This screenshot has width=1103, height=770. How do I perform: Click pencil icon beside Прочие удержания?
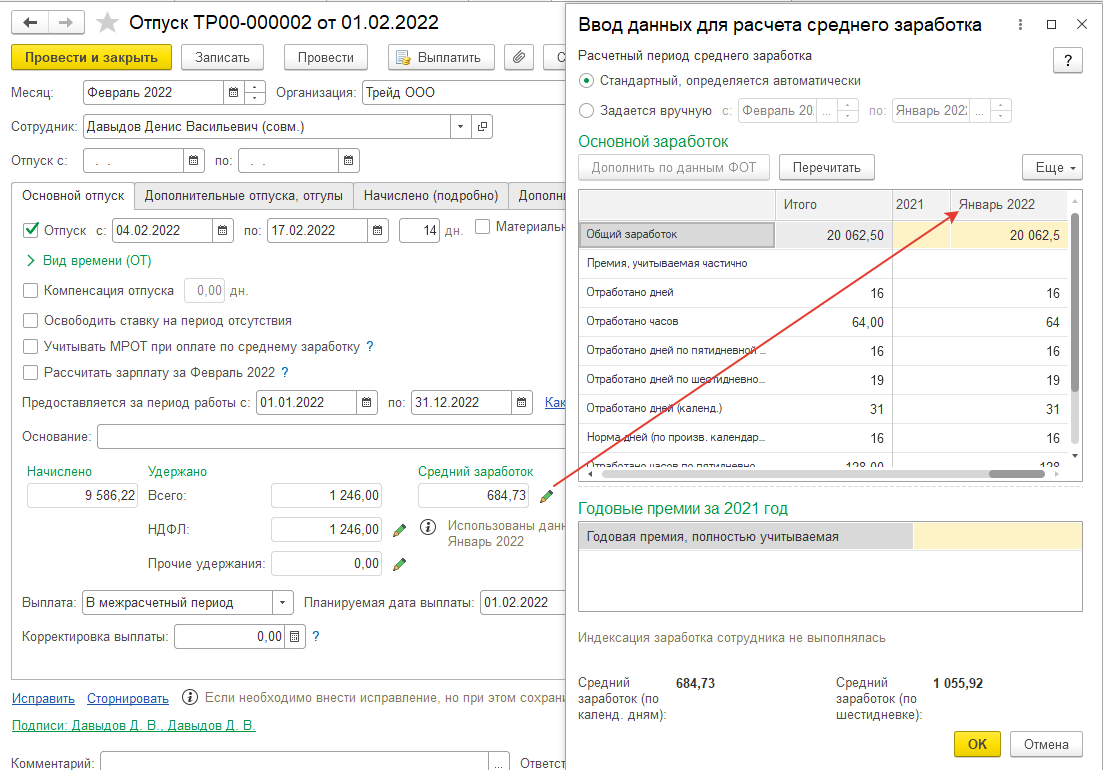click(400, 564)
